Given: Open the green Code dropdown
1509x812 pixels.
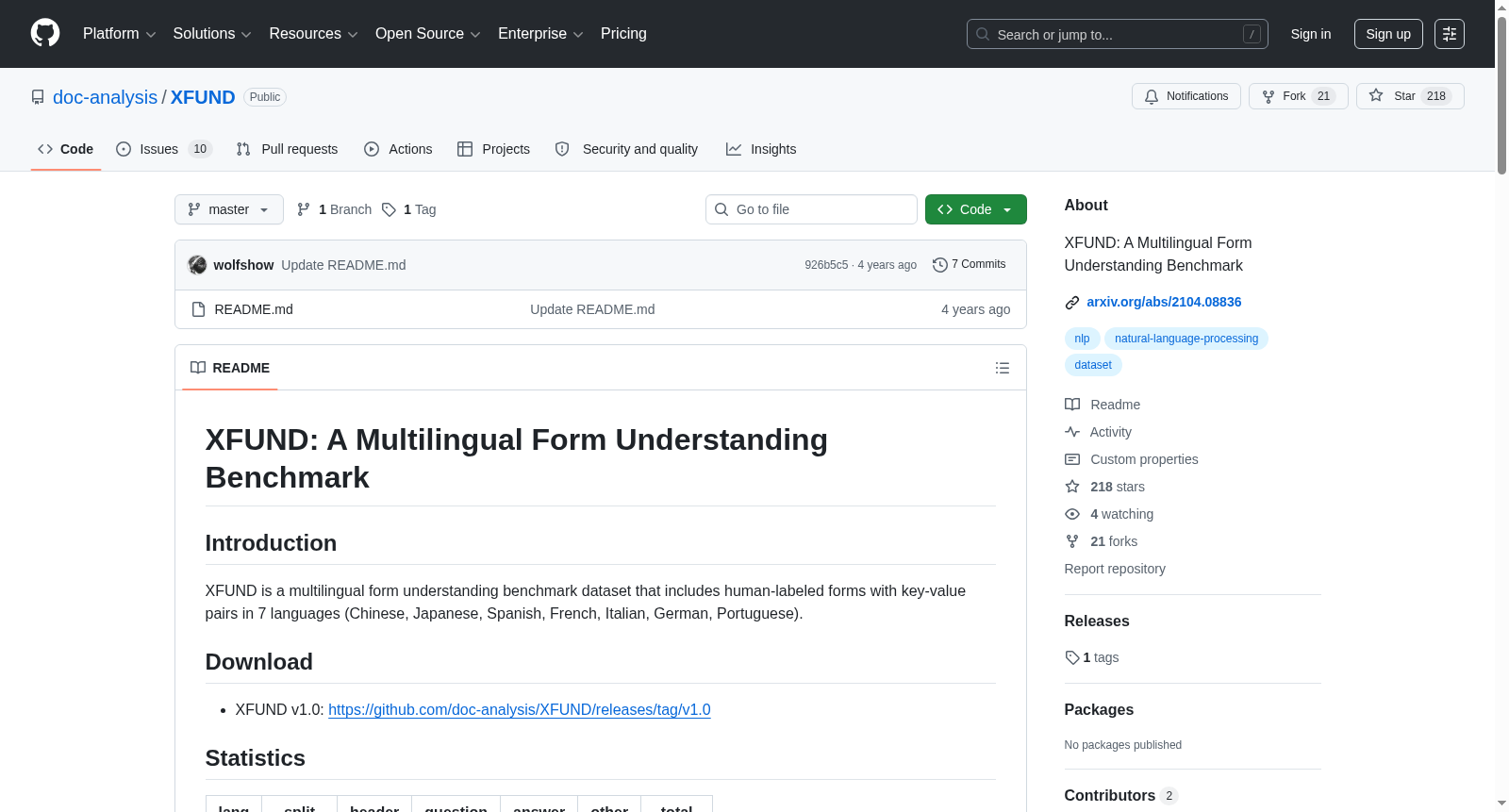Looking at the screenshot, I should tap(976, 209).
